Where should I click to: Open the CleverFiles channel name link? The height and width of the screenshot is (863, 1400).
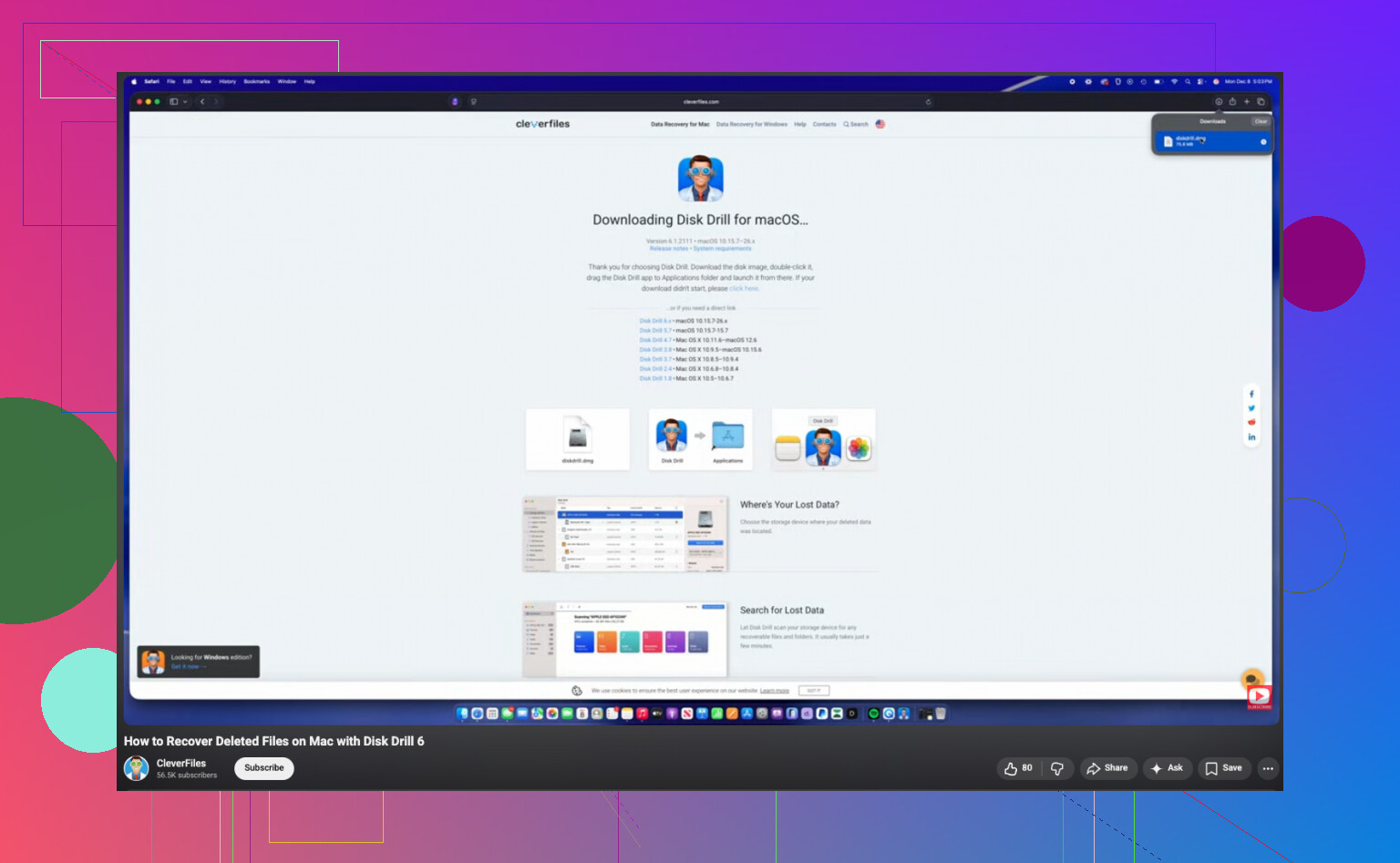181,763
